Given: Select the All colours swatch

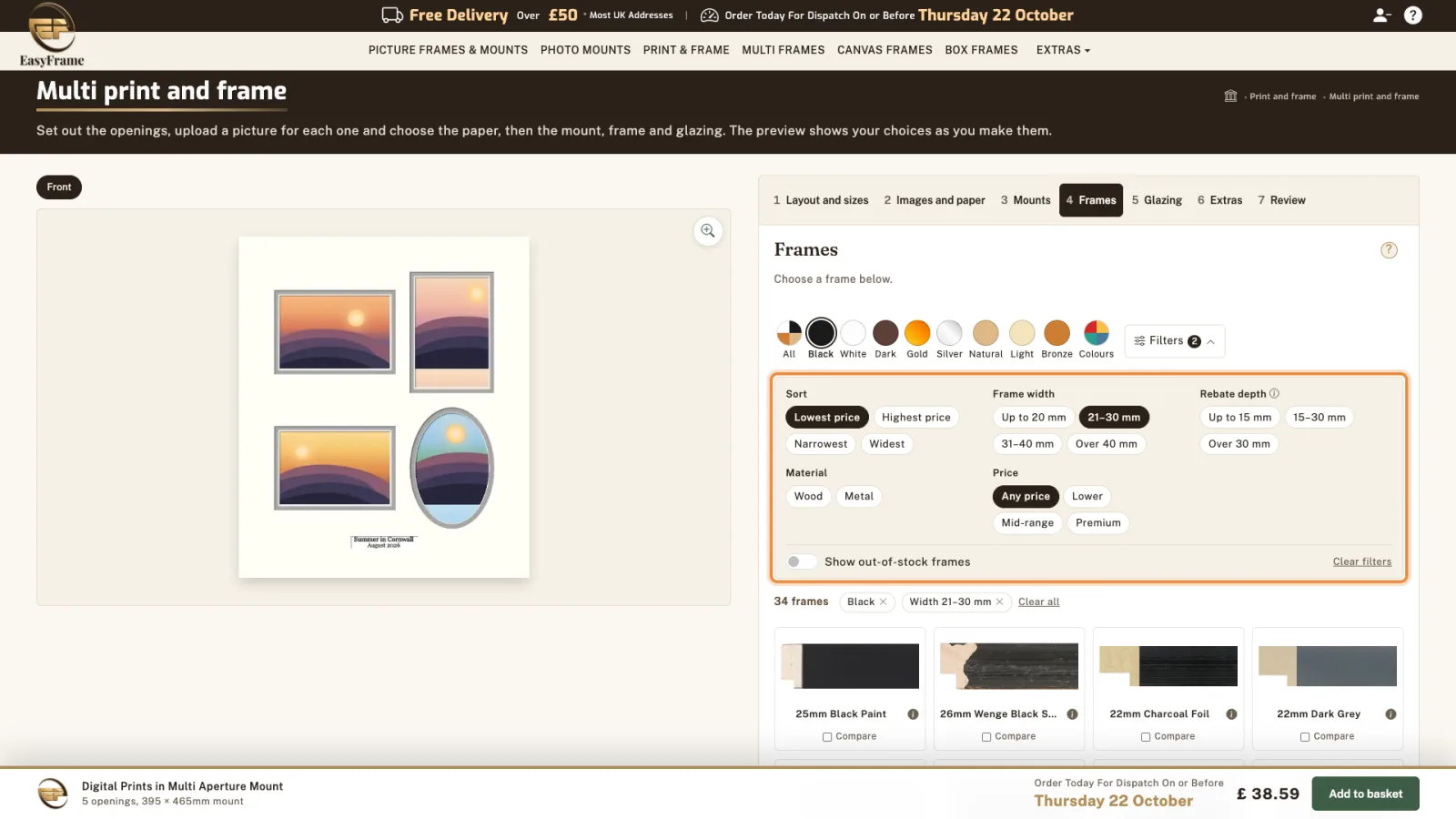Looking at the screenshot, I should [x=789, y=333].
